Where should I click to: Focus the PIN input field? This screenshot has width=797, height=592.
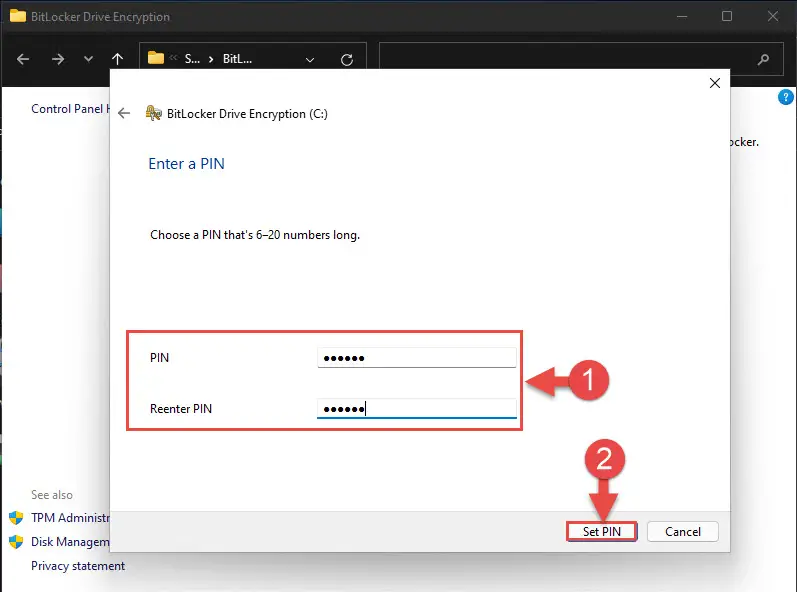(417, 358)
